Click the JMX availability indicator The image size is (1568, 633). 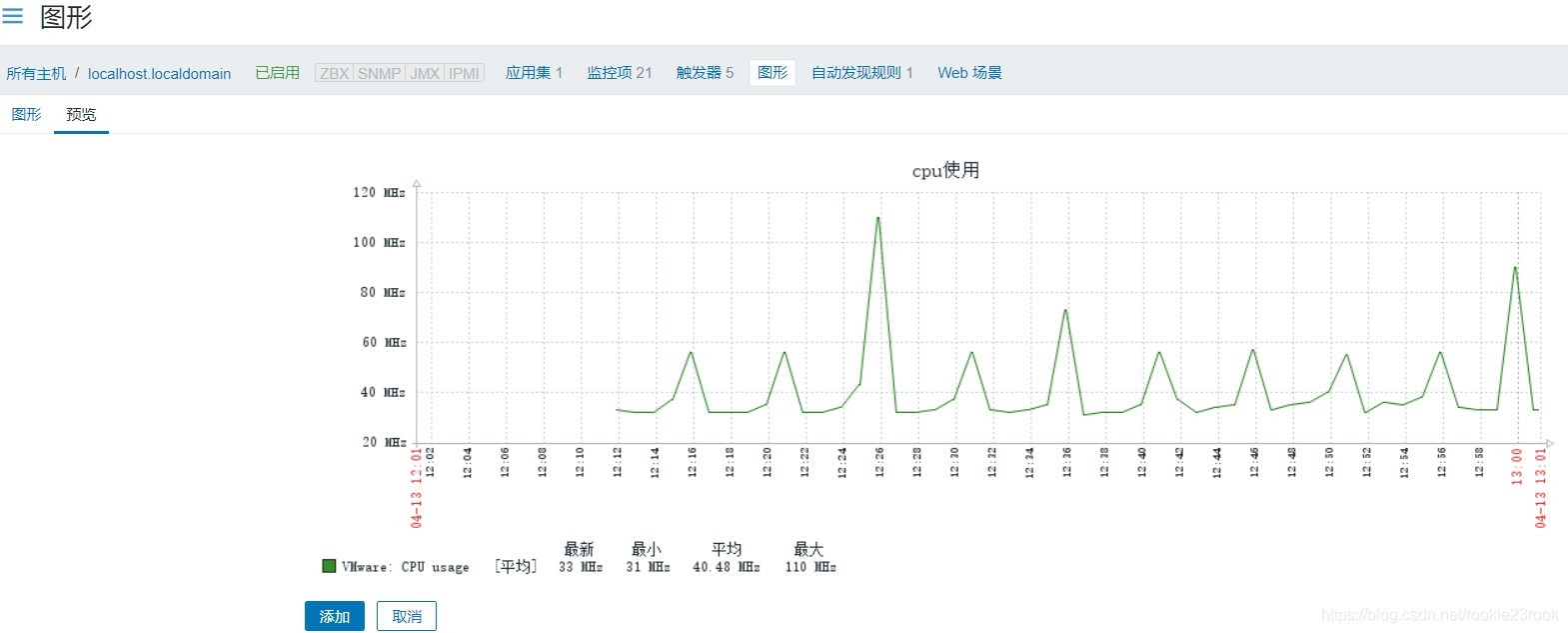425,73
